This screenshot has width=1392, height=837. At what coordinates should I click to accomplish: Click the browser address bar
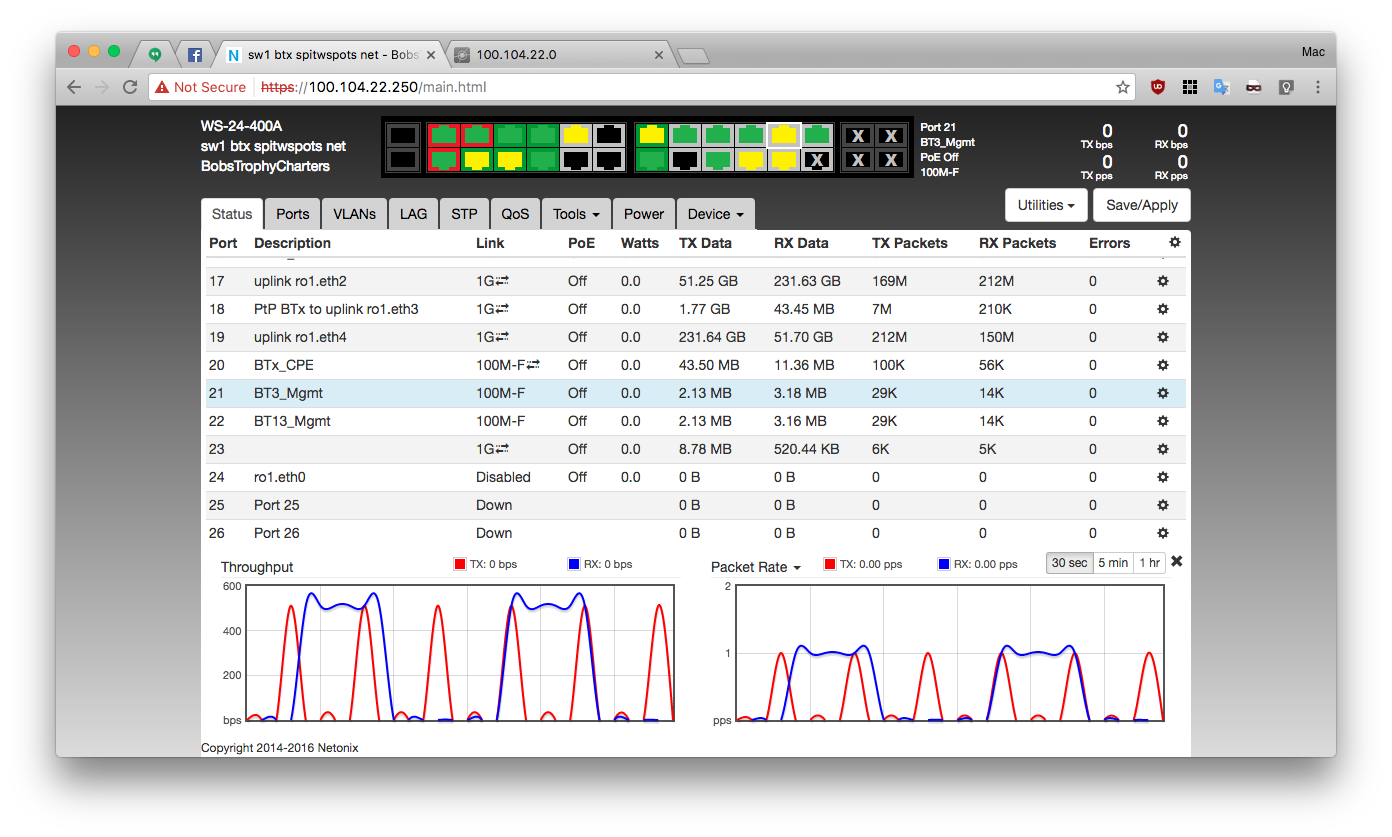click(x=700, y=87)
